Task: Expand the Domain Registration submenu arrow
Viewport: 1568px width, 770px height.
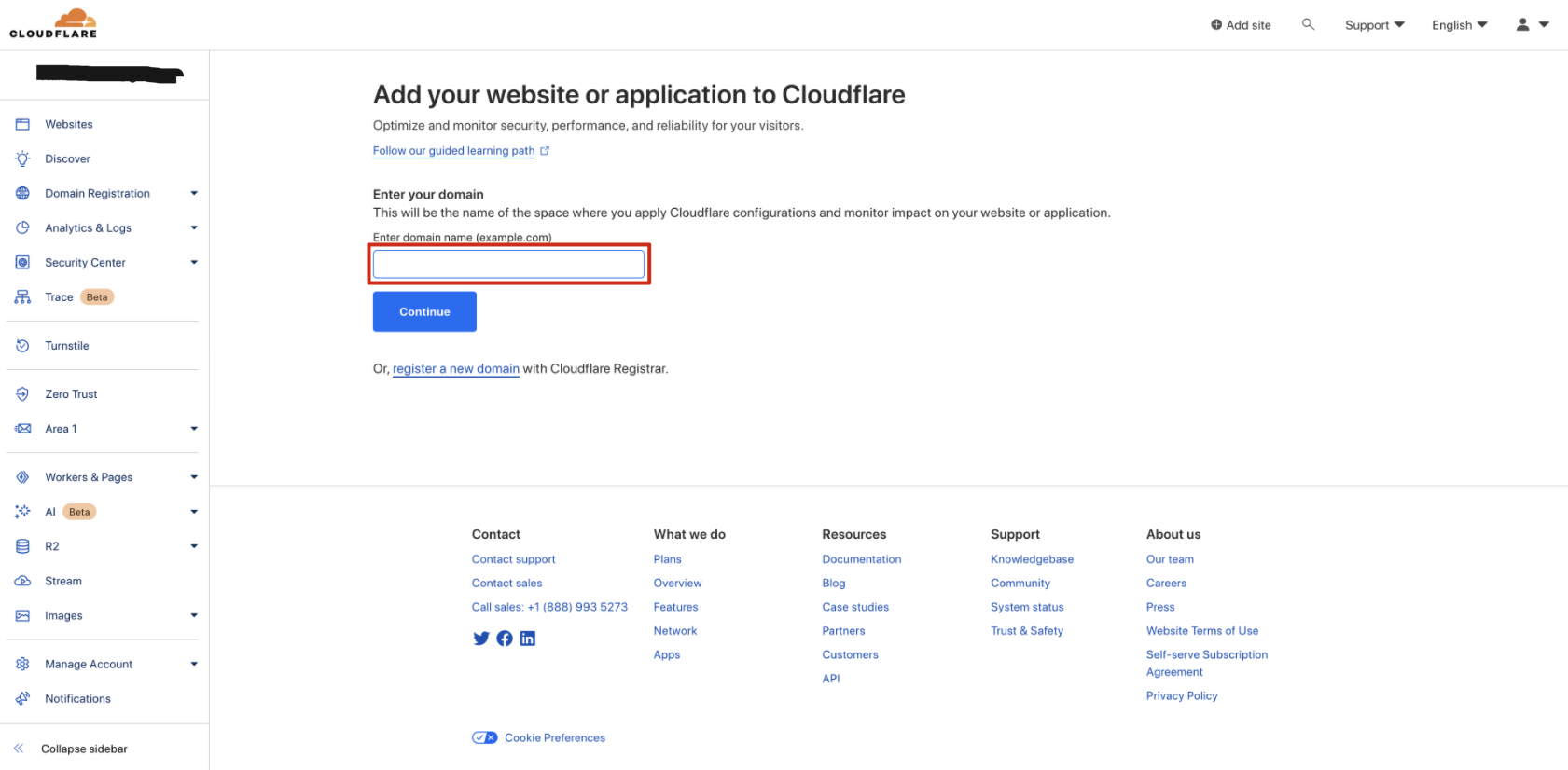Action: pyautogui.click(x=194, y=194)
